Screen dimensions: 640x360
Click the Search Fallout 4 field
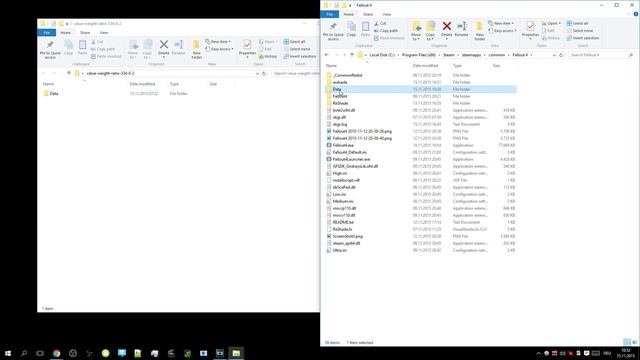601,55
